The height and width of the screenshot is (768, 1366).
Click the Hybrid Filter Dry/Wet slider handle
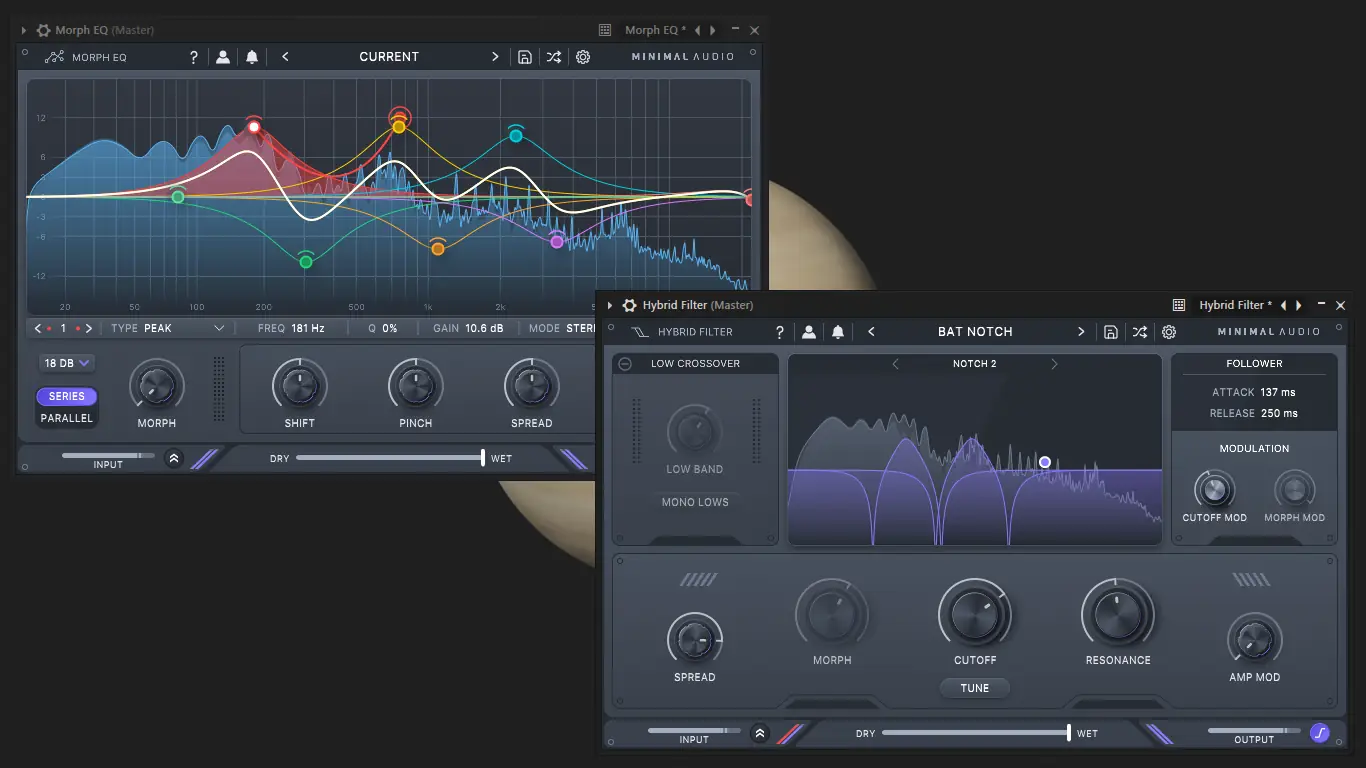[1069, 733]
